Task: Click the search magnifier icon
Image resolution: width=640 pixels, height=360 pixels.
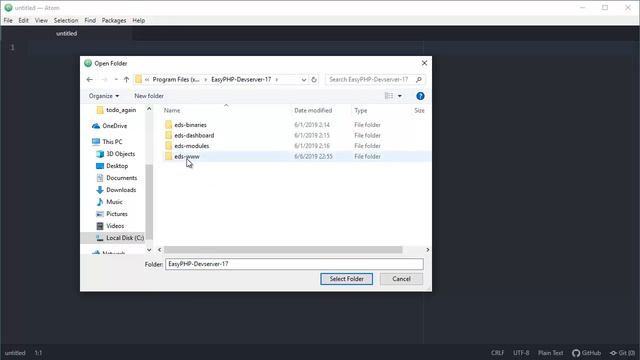Action: pos(419,80)
